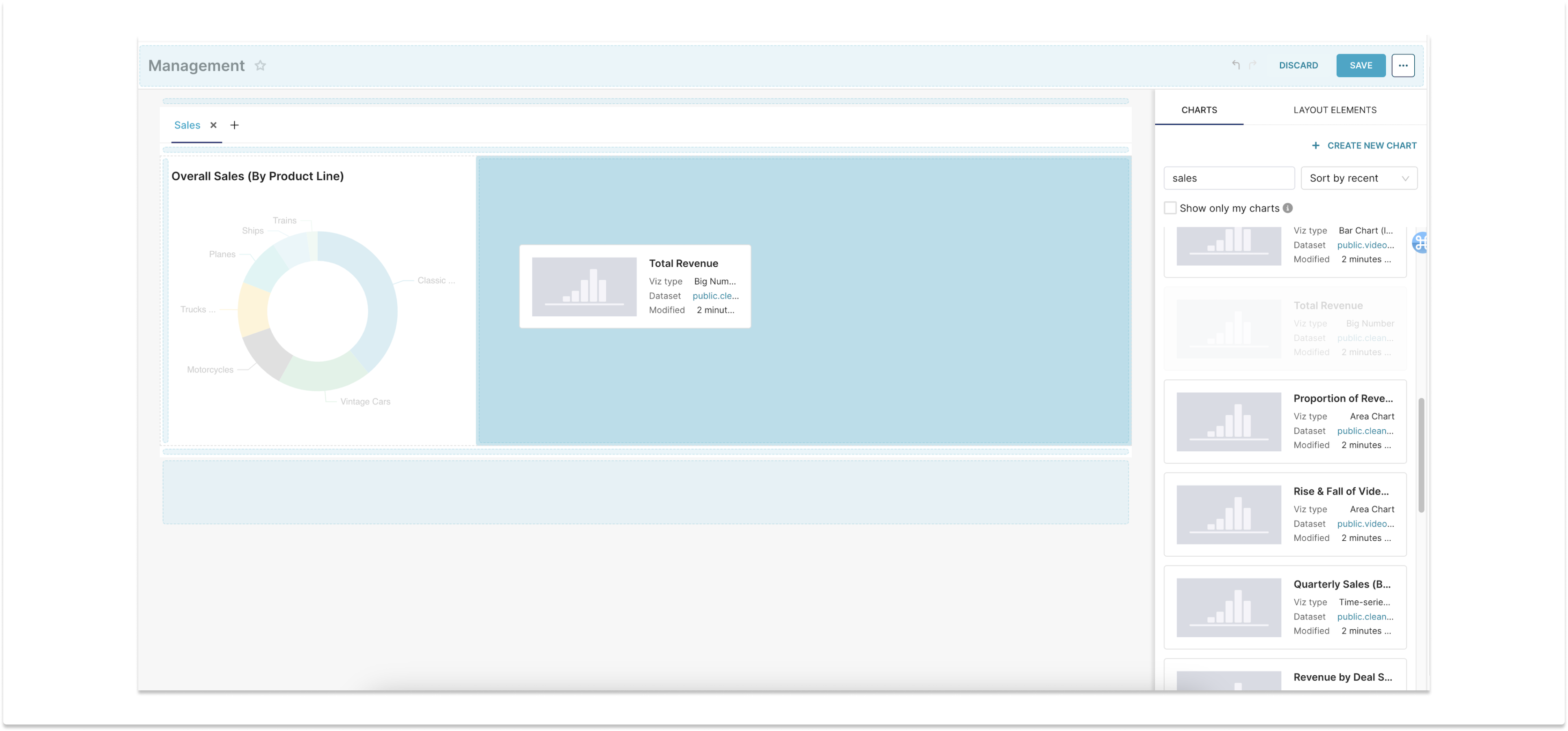Star the Management dashboard as favorite
The height and width of the screenshot is (731, 1568).
(x=260, y=66)
